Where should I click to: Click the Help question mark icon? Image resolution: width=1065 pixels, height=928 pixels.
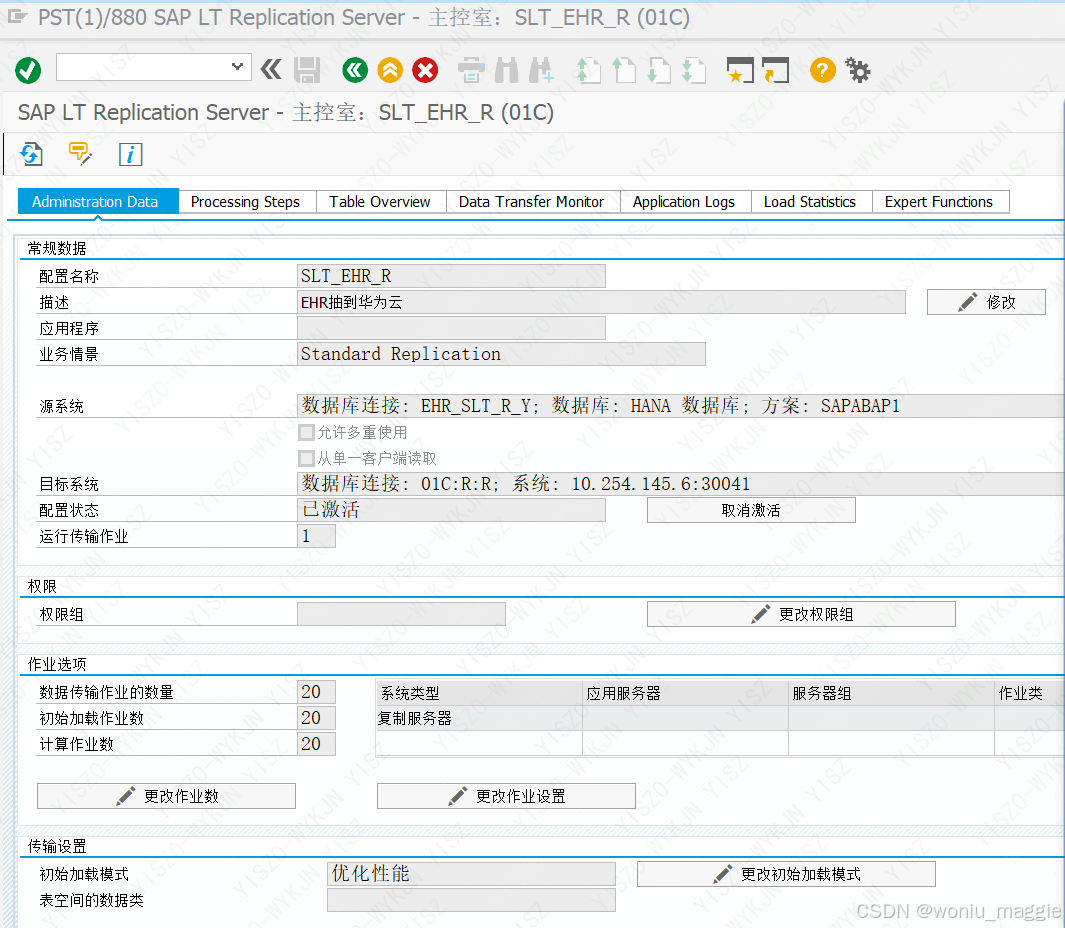pos(822,70)
